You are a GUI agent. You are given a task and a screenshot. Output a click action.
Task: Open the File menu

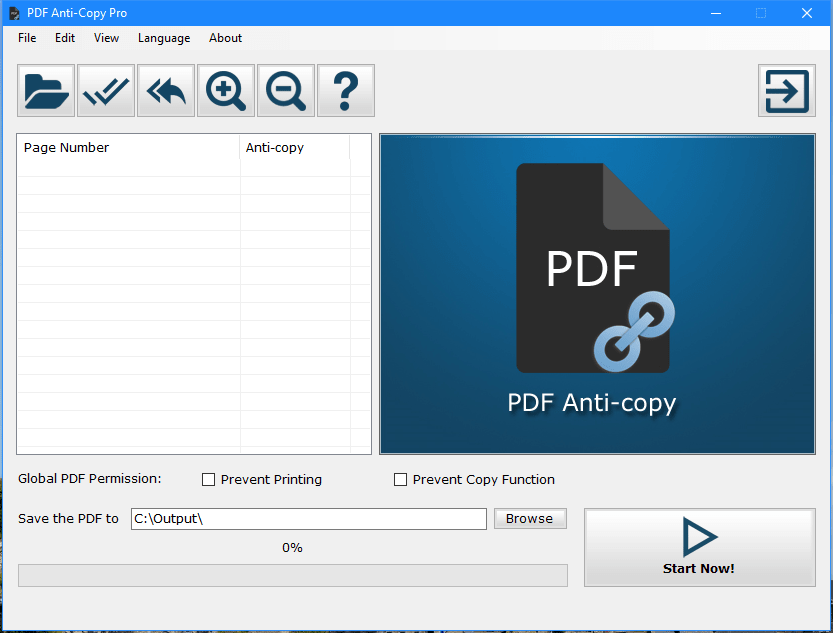pyautogui.click(x=27, y=38)
